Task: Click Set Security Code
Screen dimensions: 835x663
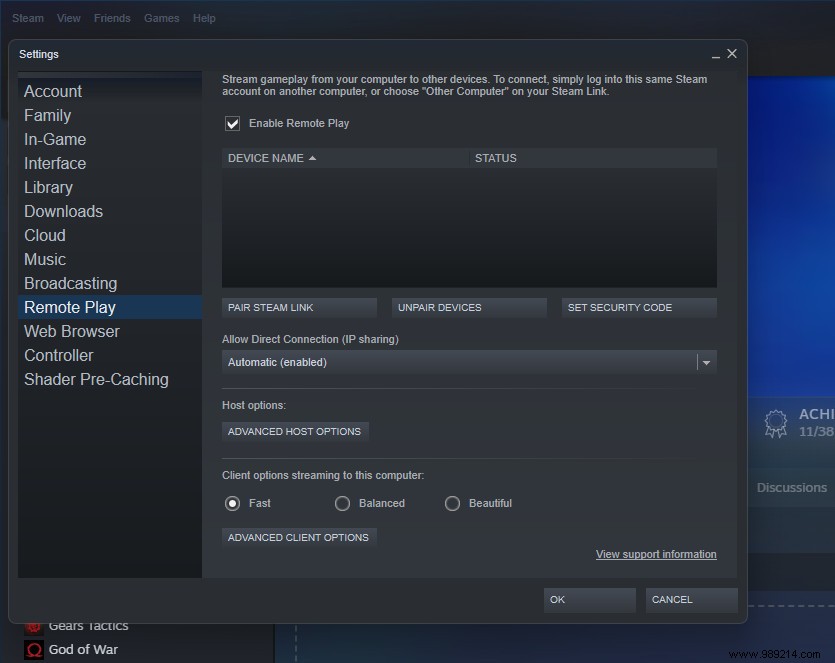Action: pyautogui.click(x=638, y=307)
